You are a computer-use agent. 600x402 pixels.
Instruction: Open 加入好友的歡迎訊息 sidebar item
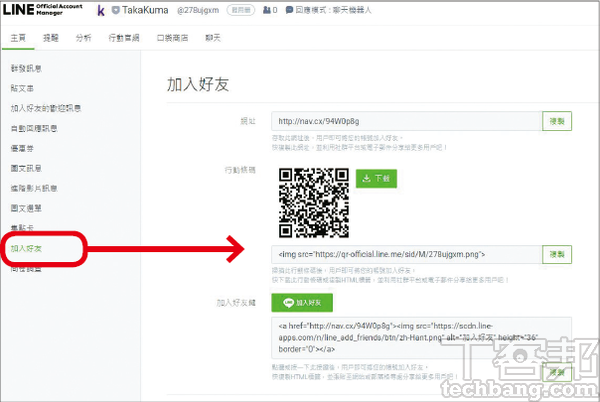(x=46, y=108)
